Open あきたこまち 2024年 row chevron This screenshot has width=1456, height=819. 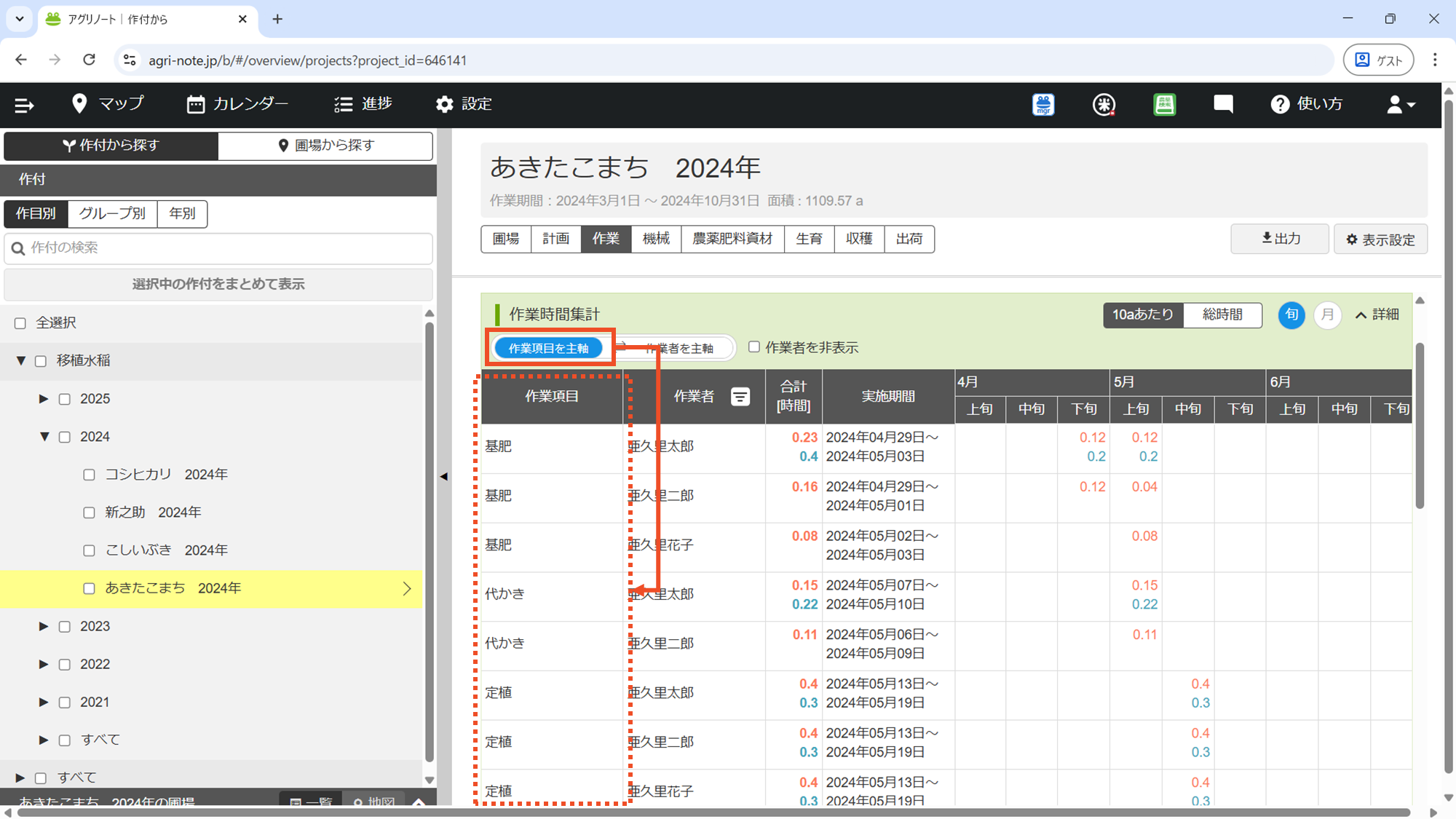pyautogui.click(x=407, y=588)
